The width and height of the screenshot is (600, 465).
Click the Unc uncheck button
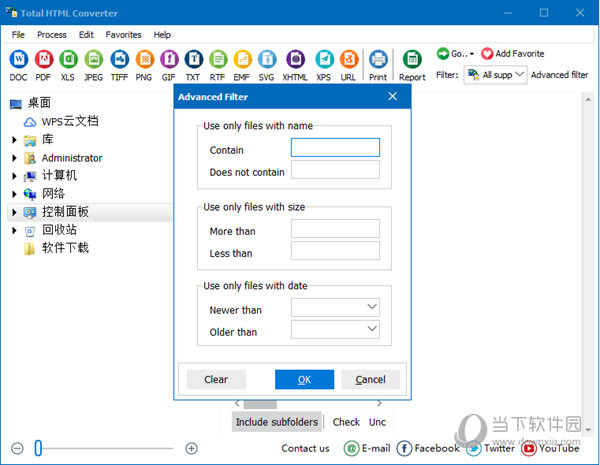(377, 422)
